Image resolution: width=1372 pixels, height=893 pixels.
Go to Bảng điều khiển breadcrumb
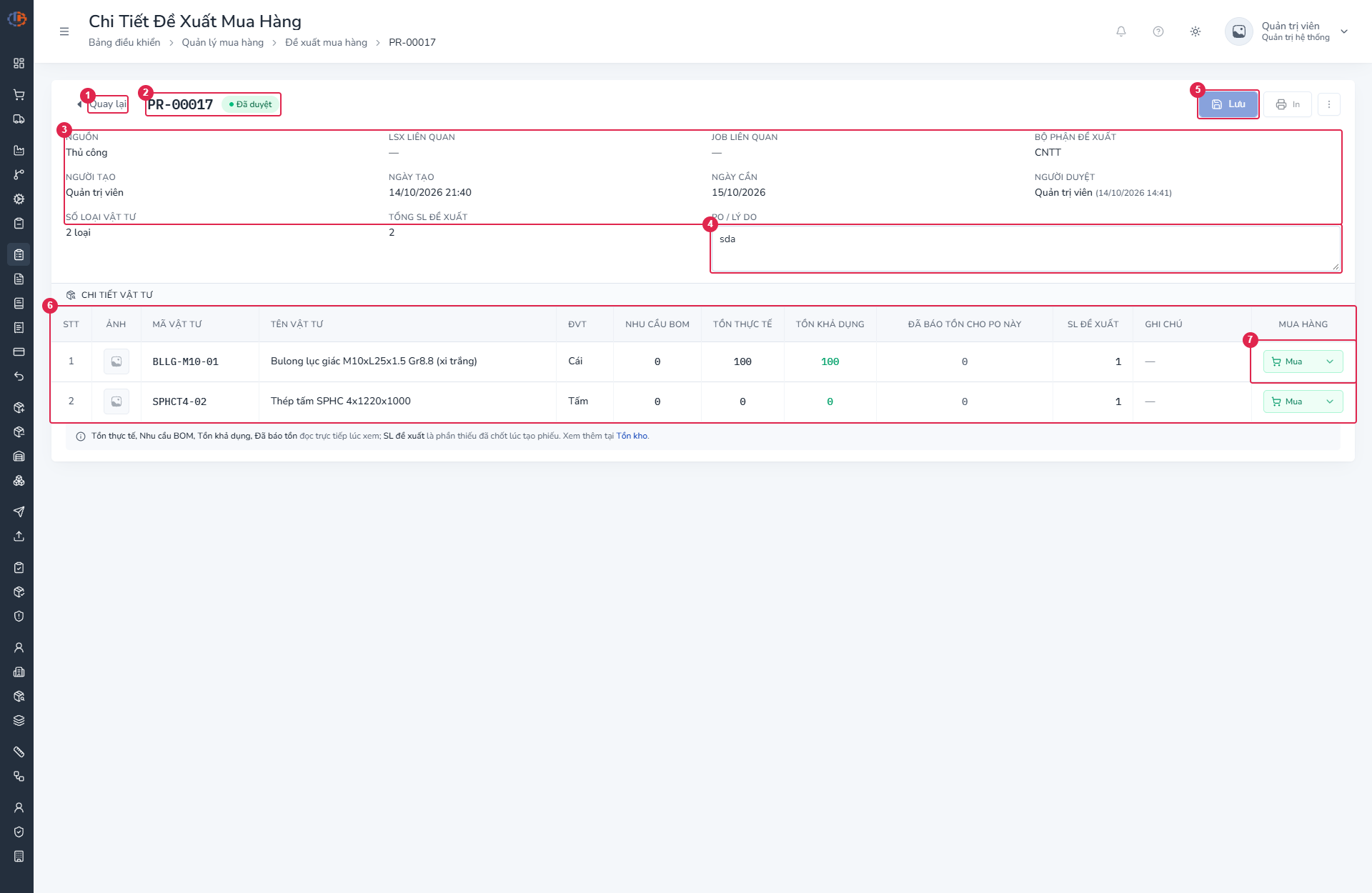click(124, 43)
